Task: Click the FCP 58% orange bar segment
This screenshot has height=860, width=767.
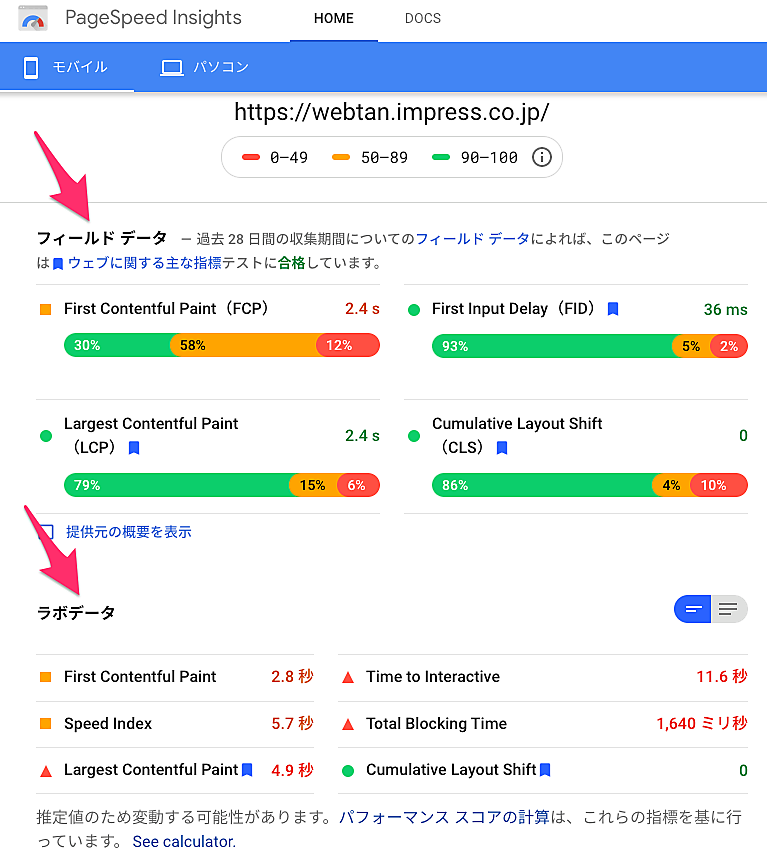Action: (243, 345)
